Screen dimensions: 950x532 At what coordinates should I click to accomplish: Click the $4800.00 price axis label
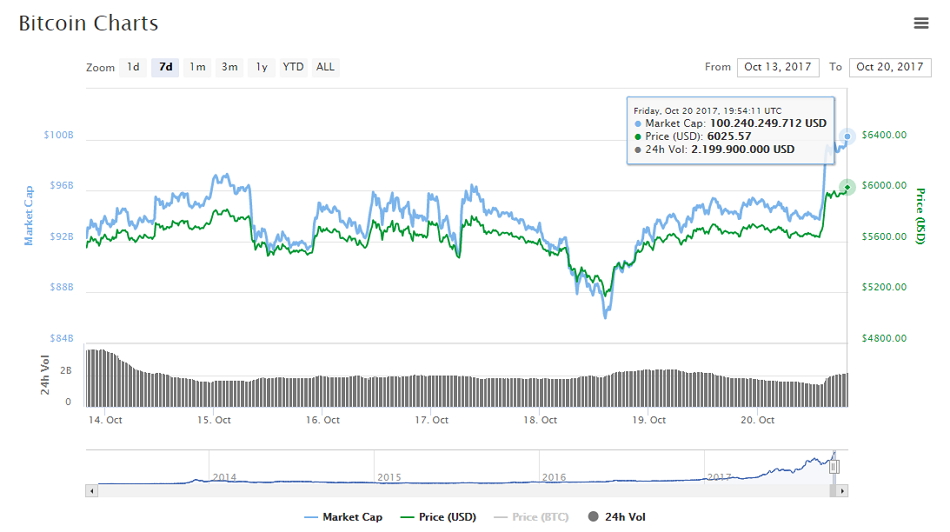(x=884, y=338)
